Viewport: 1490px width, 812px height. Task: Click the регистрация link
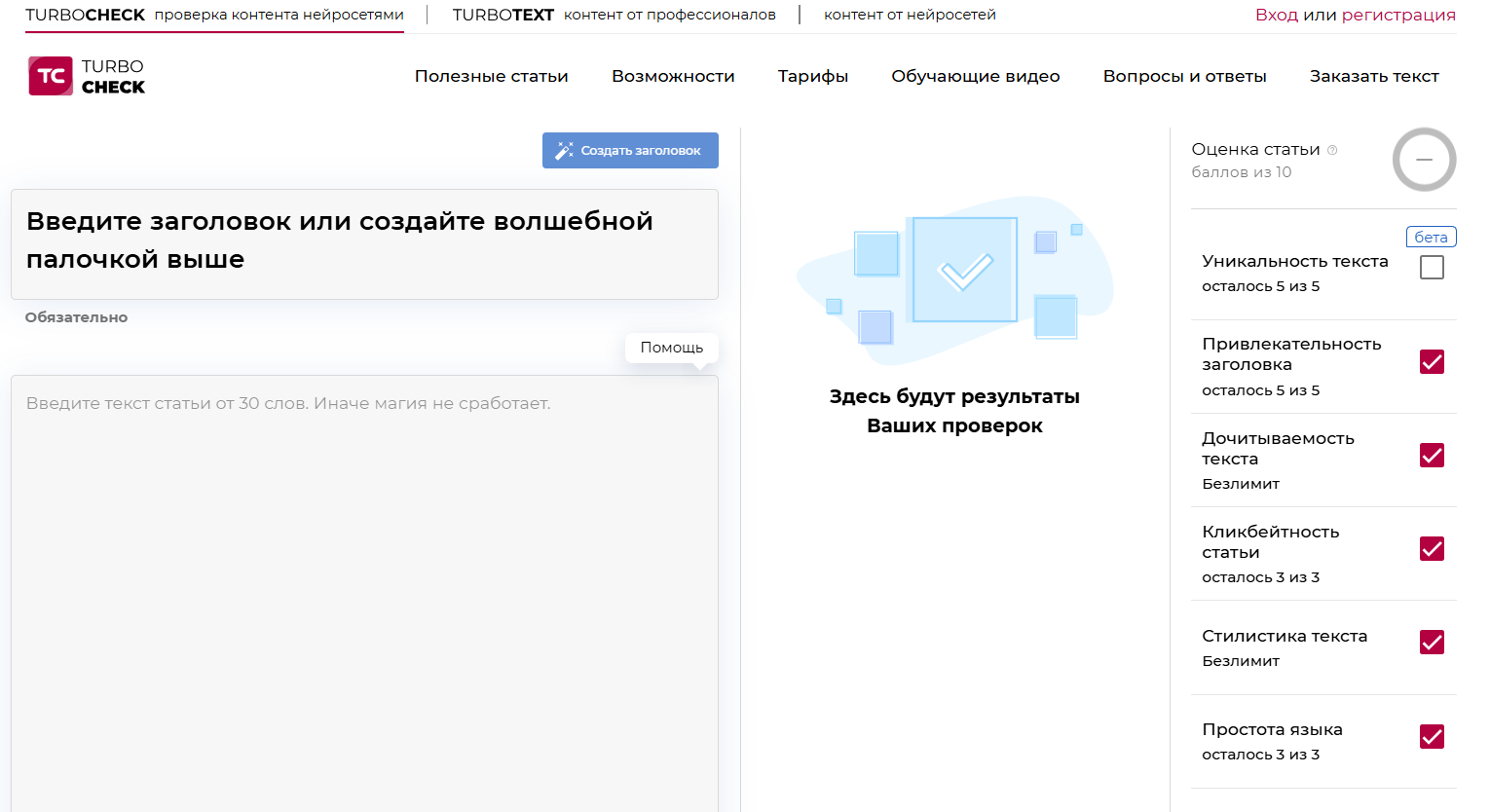tap(1398, 16)
